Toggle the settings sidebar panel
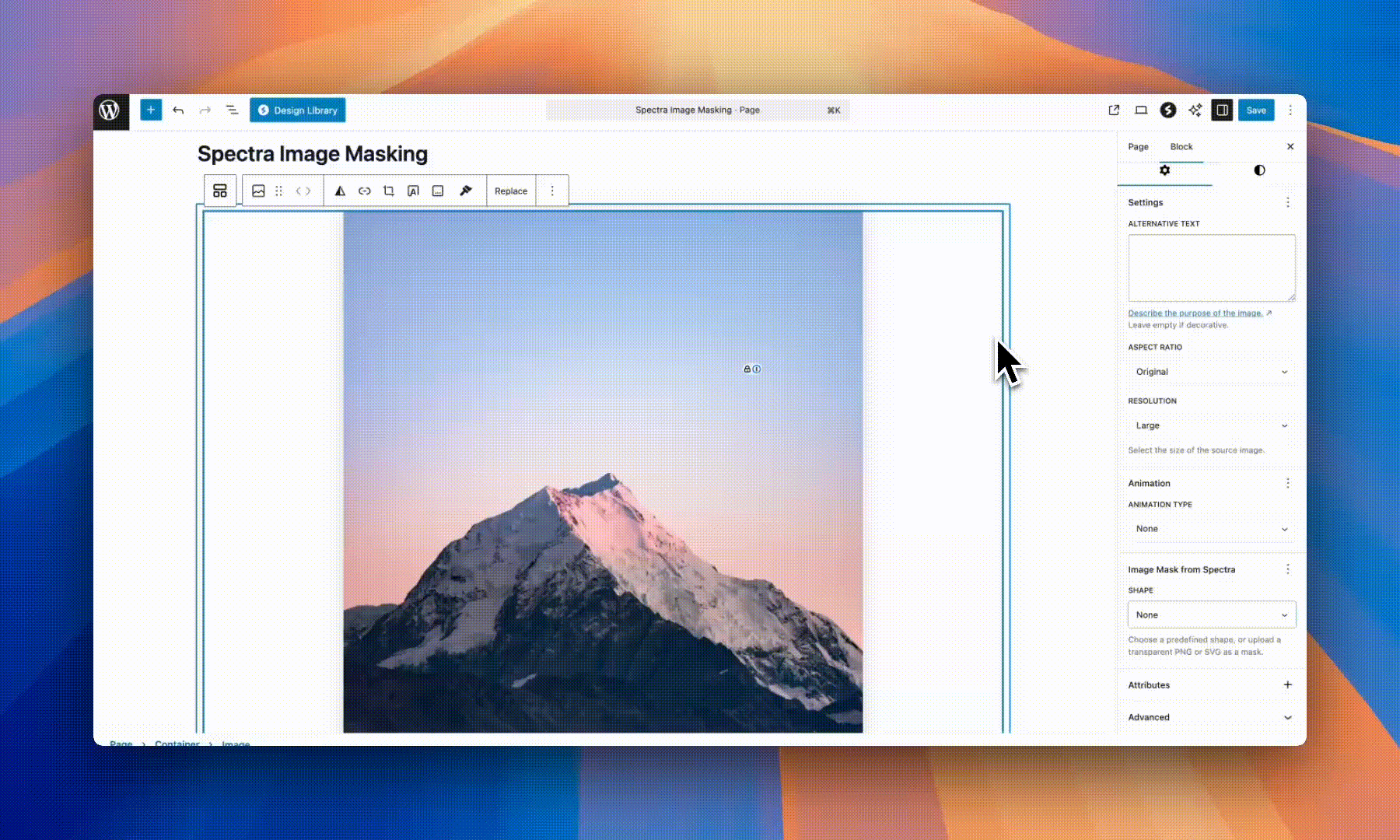The image size is (1400, 840). tap(1222, 110)
